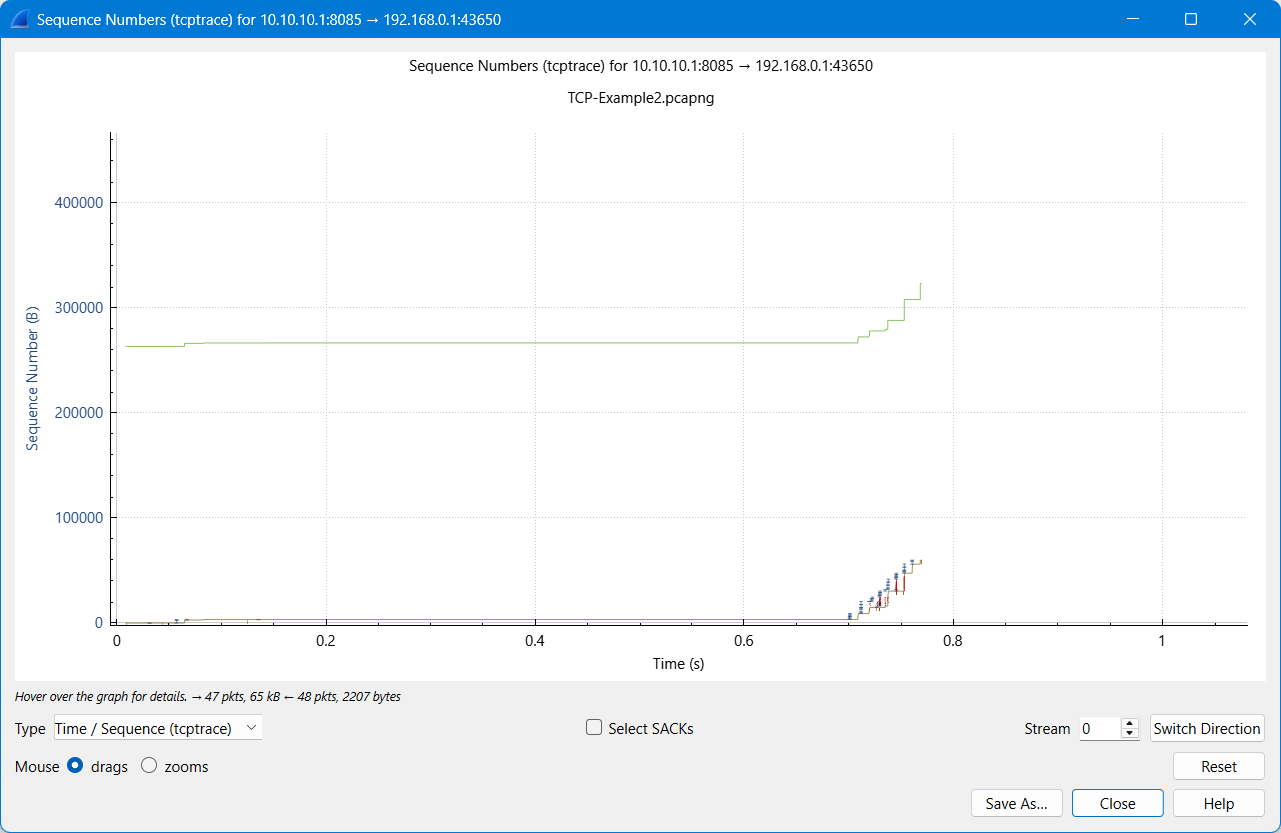Click the Switch Direction button
The height and width of the screenshot is (833, 1281).
point(1207,728)
